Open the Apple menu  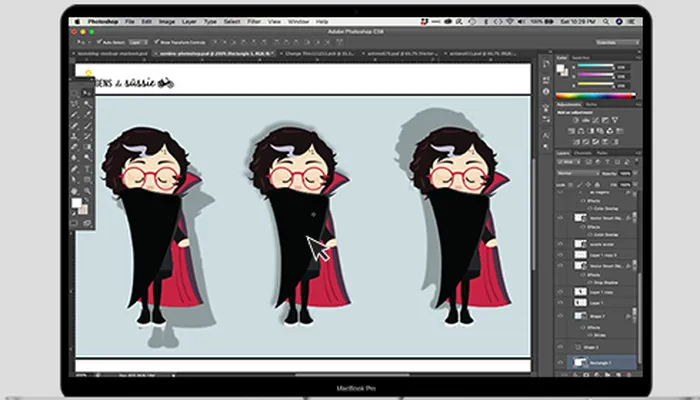pyautogui.click(x=77, y=21)
